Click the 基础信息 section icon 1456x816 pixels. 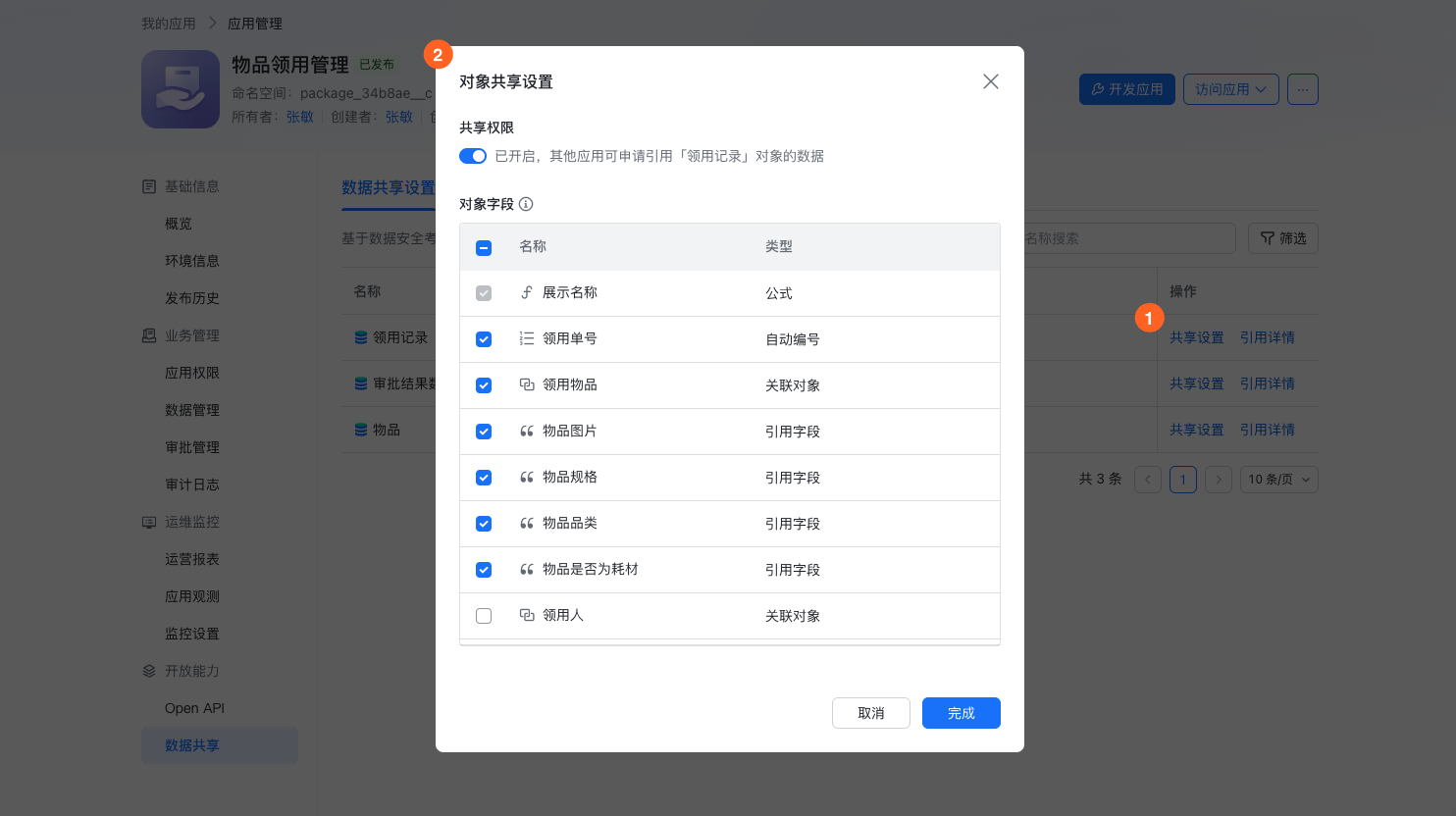(149, 186)
